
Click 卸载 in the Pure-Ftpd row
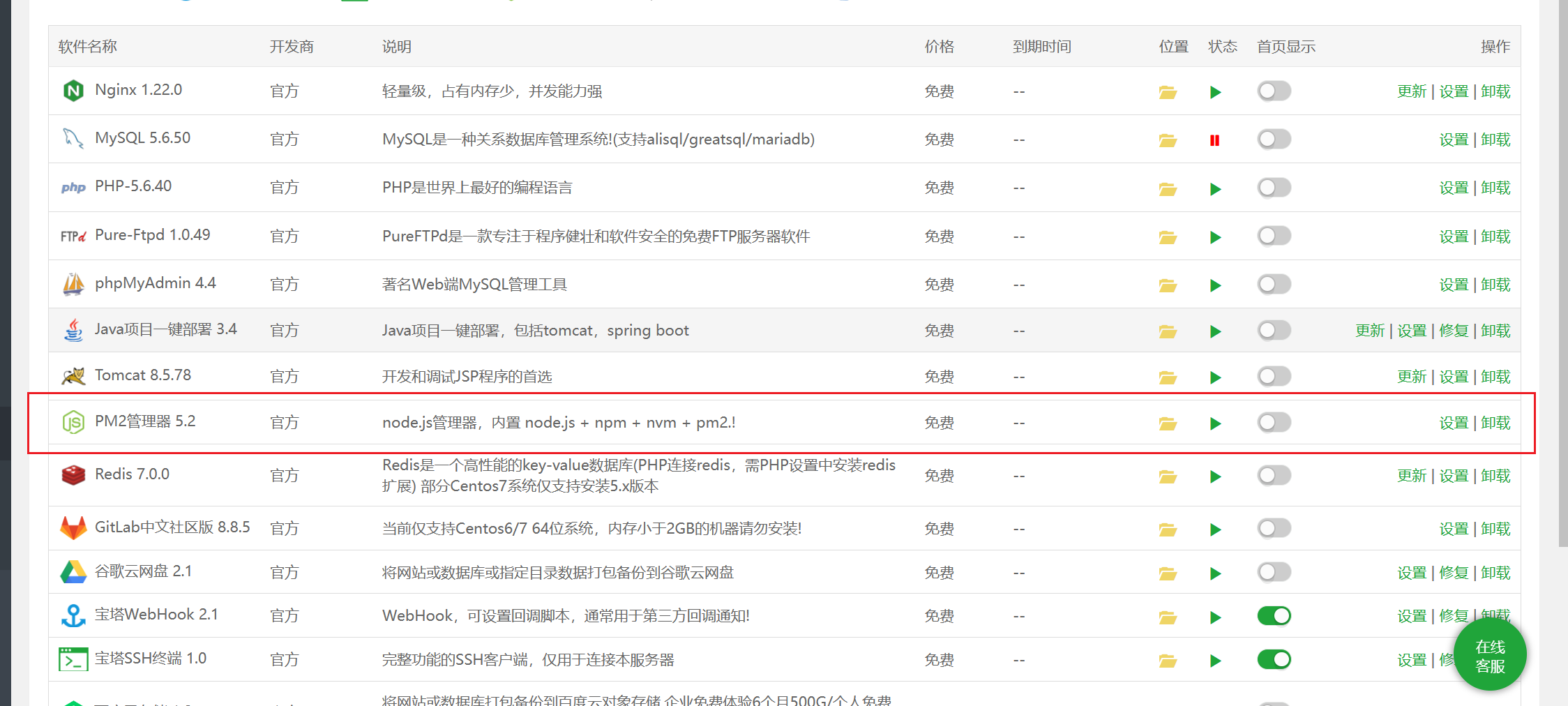point(1495,236)
